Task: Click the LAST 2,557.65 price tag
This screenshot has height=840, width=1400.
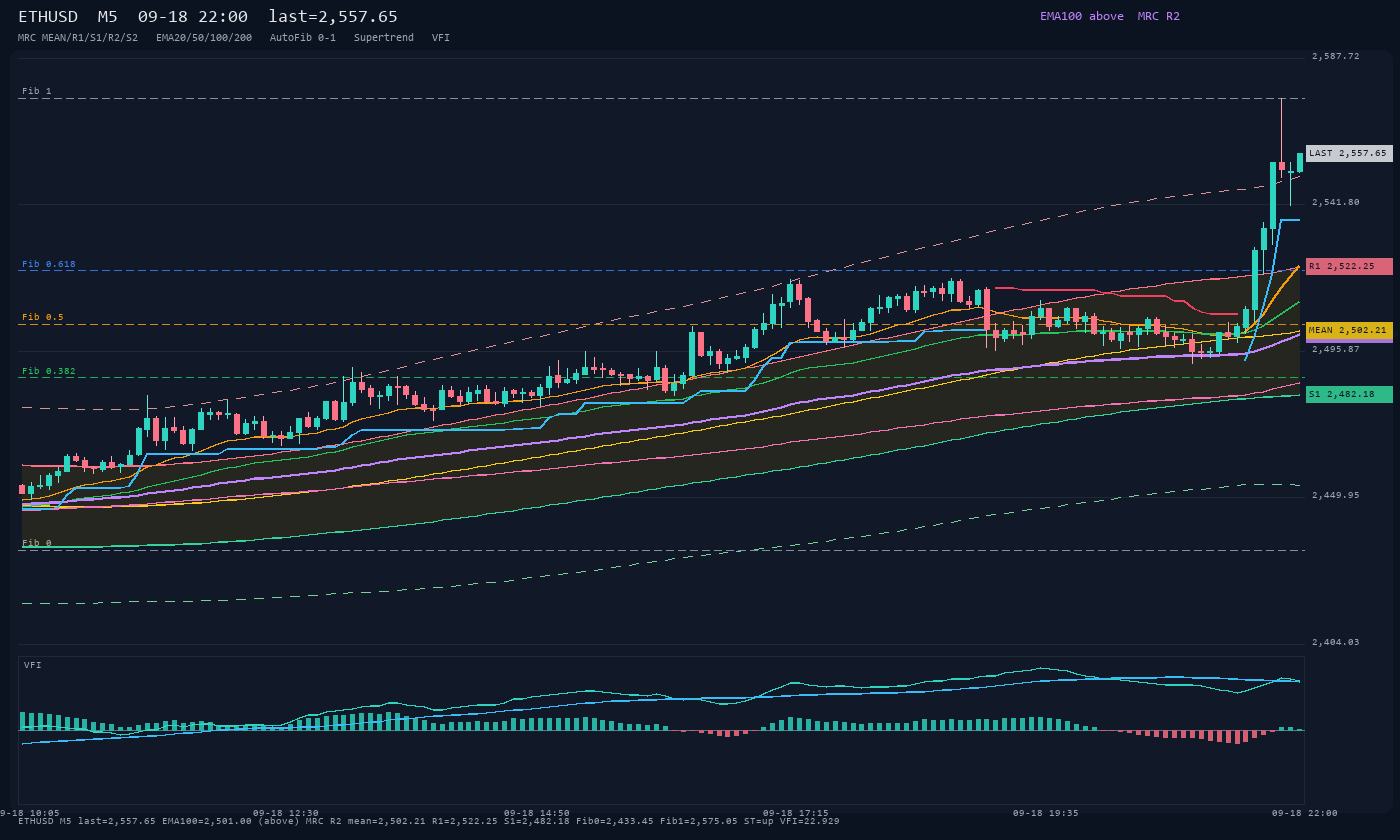Action: tap(1349, 153)
